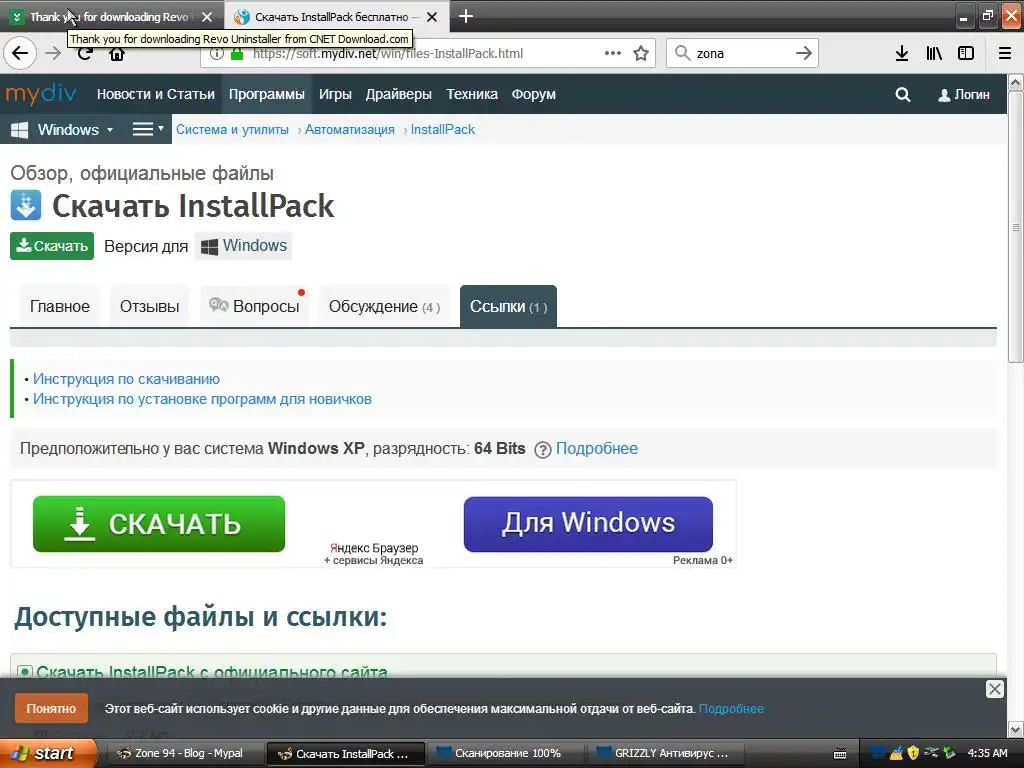The image size is (1024, 768).
Task: Open page actions three-dots menu
Action: 613,54
